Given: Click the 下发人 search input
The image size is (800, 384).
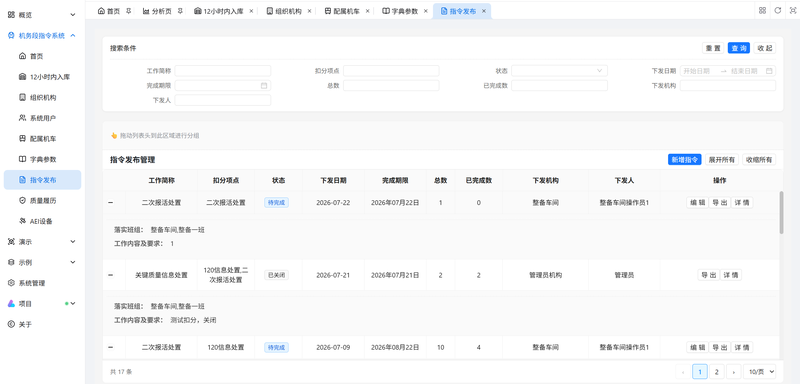Looking at the screenshot, I should tap(223, 100).
